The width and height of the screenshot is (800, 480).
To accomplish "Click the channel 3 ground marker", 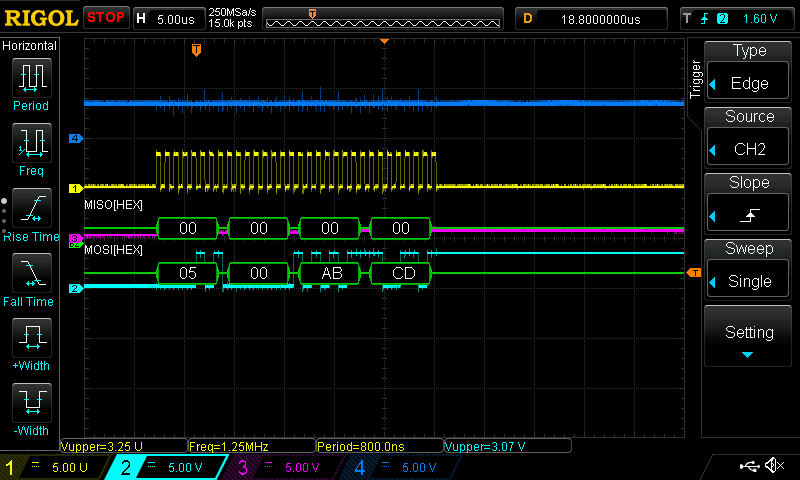I will pos(74,238).
